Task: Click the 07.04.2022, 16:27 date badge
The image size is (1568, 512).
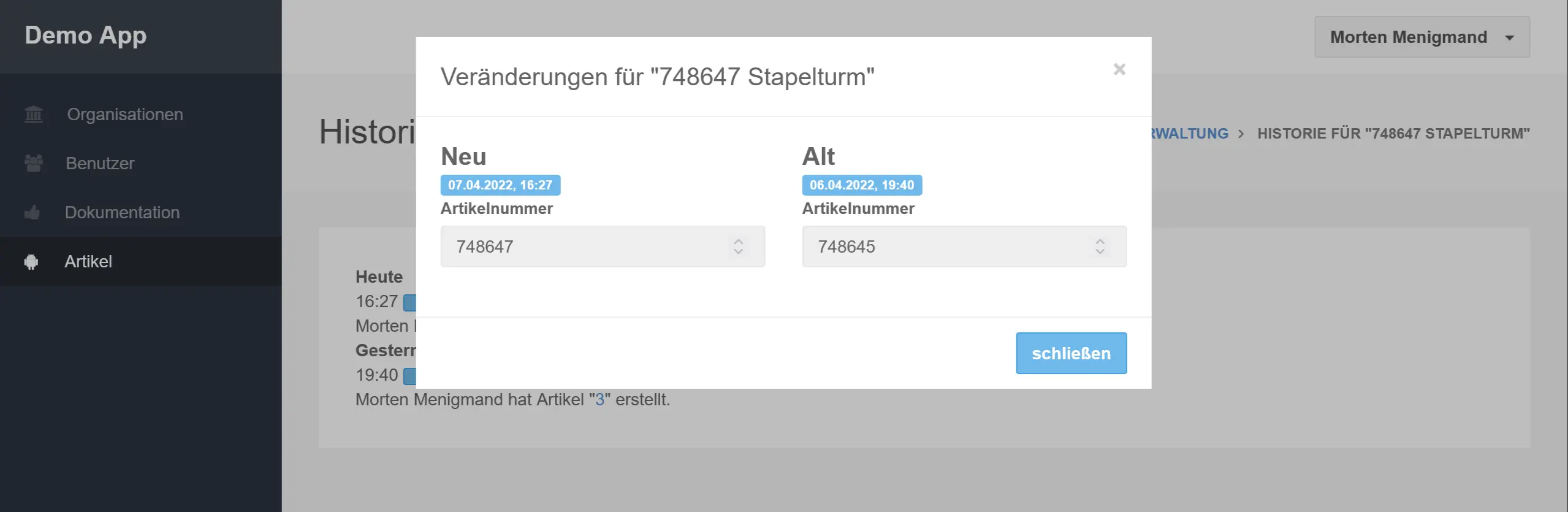Action: click(x=500, y=185)
